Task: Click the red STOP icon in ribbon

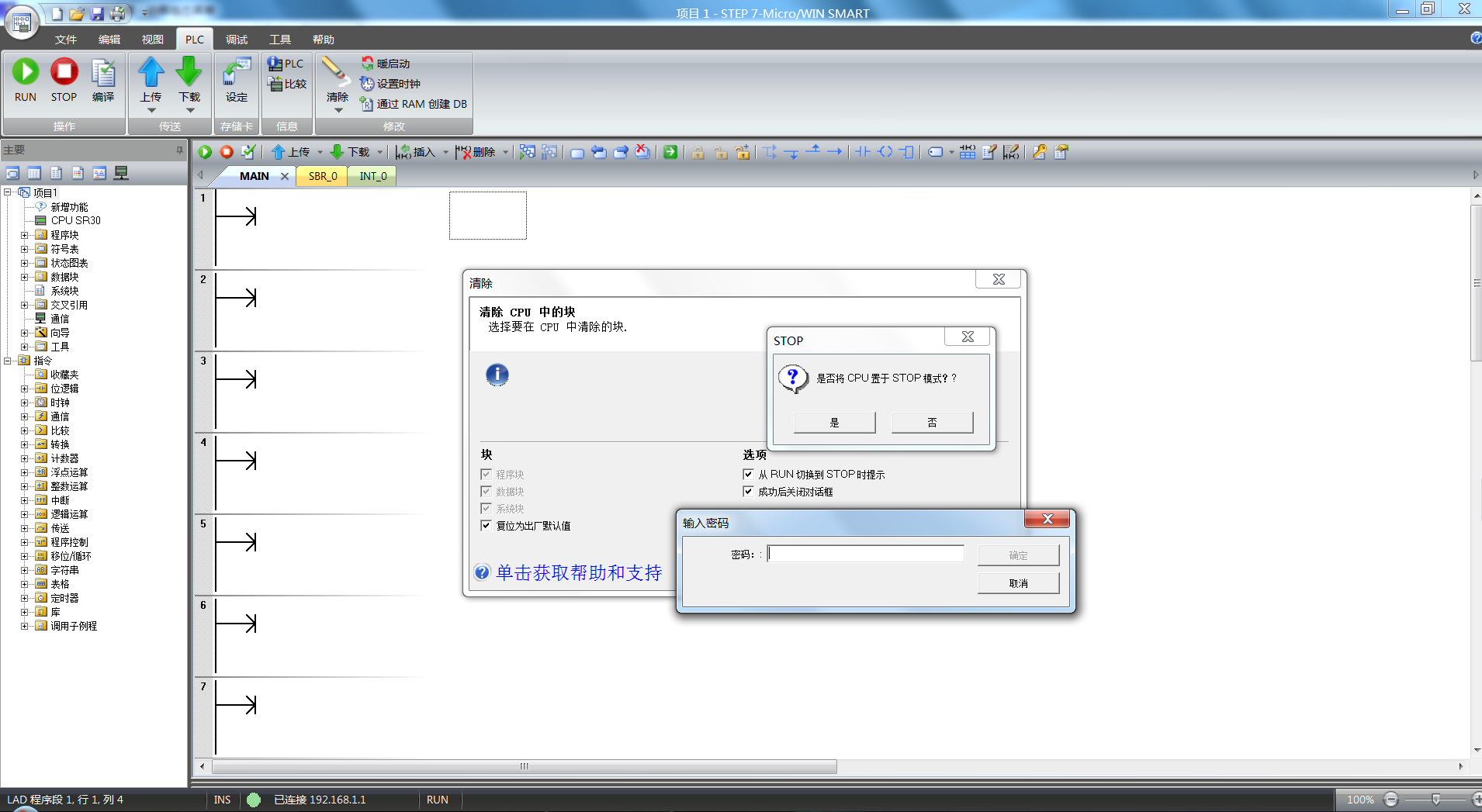Action: (x=64, y=72)
